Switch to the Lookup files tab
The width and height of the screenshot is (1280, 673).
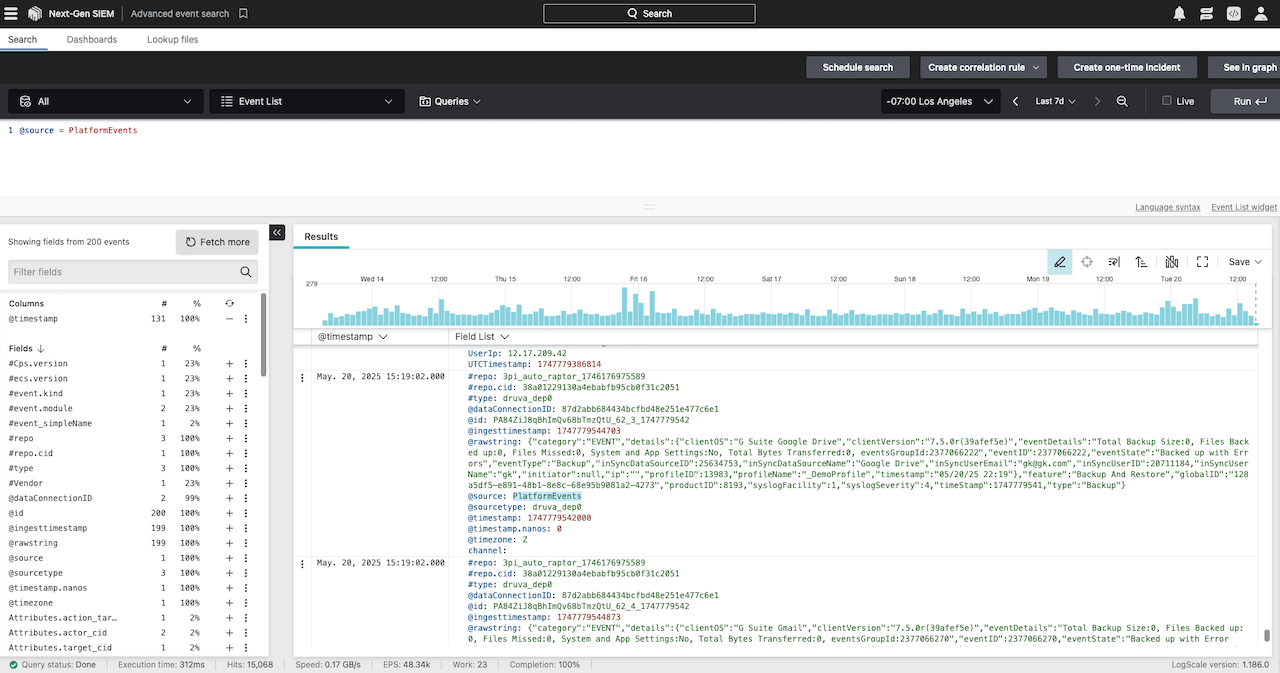coord(172,40)
